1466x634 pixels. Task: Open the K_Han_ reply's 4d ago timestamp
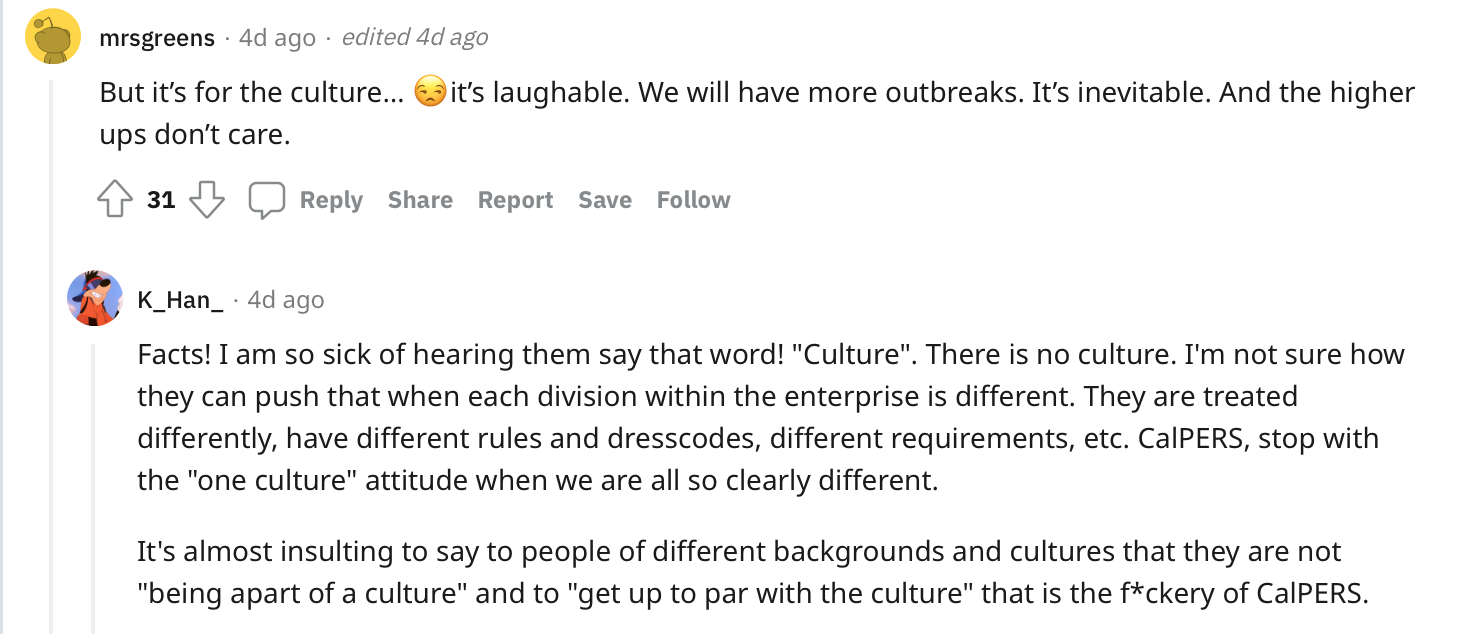click(286, 300)
